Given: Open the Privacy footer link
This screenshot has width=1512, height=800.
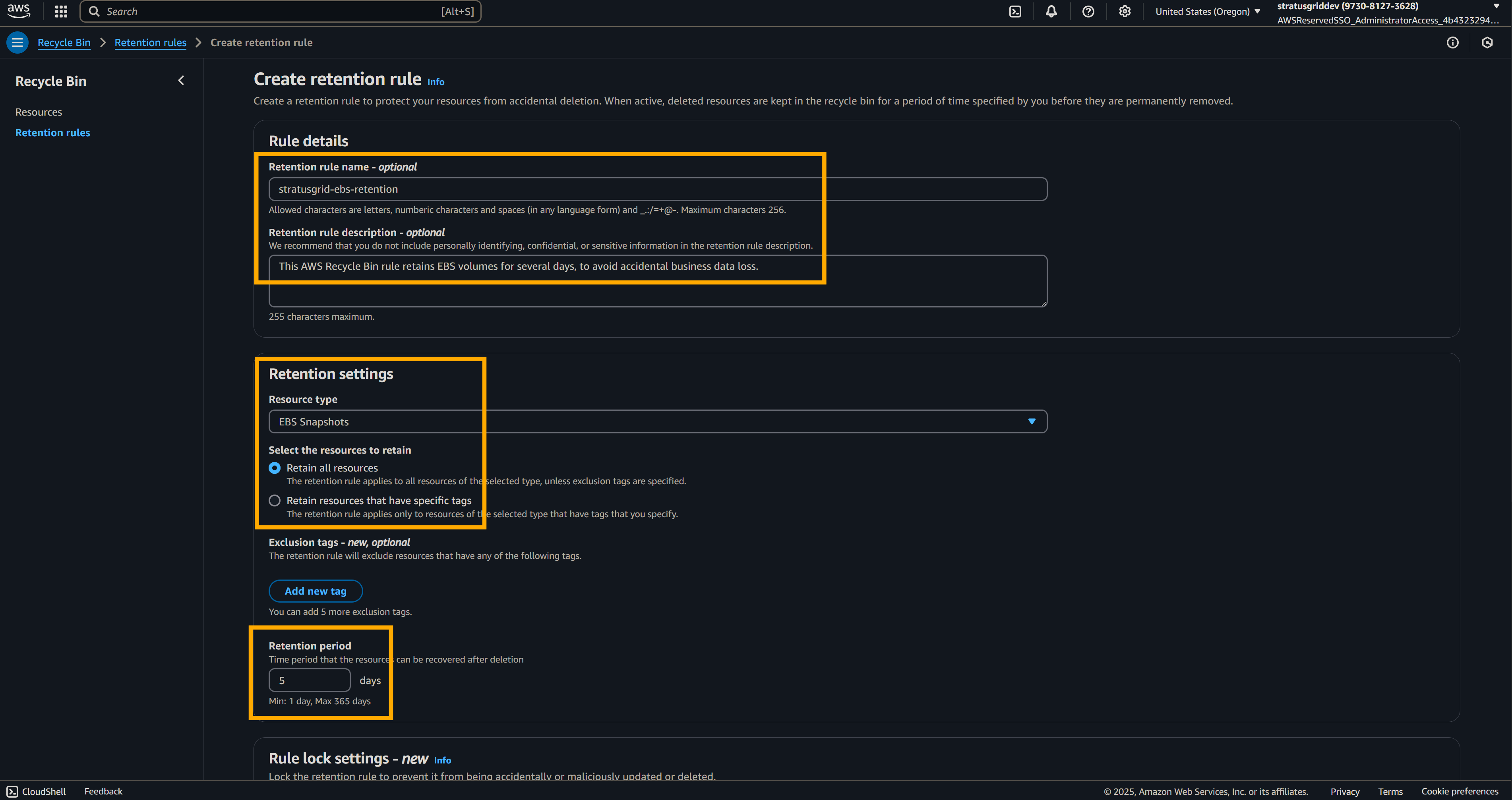Looking at the screenshot, I should coord(1345,791).
